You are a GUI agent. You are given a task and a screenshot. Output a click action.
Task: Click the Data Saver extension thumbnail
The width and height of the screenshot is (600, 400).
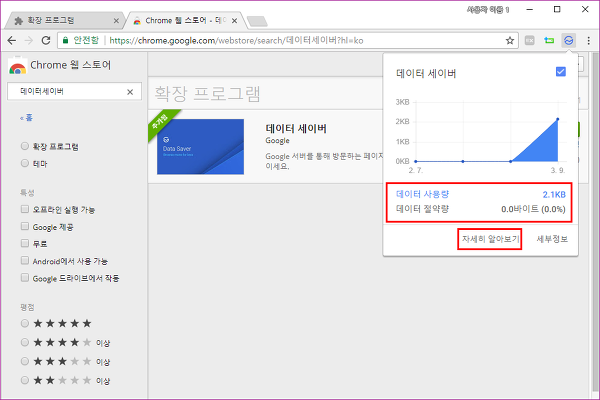click(x=200, y=147)
